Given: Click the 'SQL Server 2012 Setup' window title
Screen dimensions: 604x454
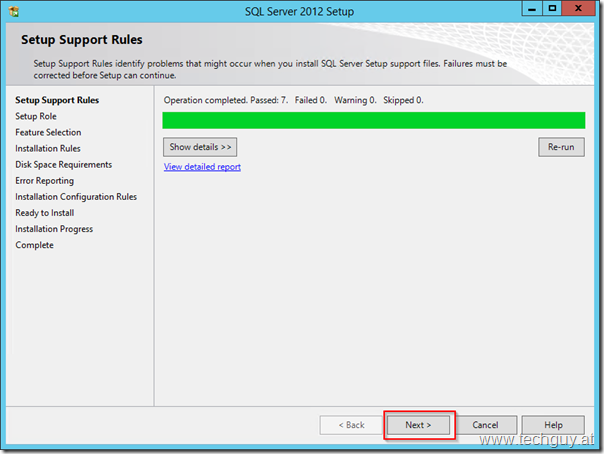Looking at the screenshot, I should click(x=299, y=12).
